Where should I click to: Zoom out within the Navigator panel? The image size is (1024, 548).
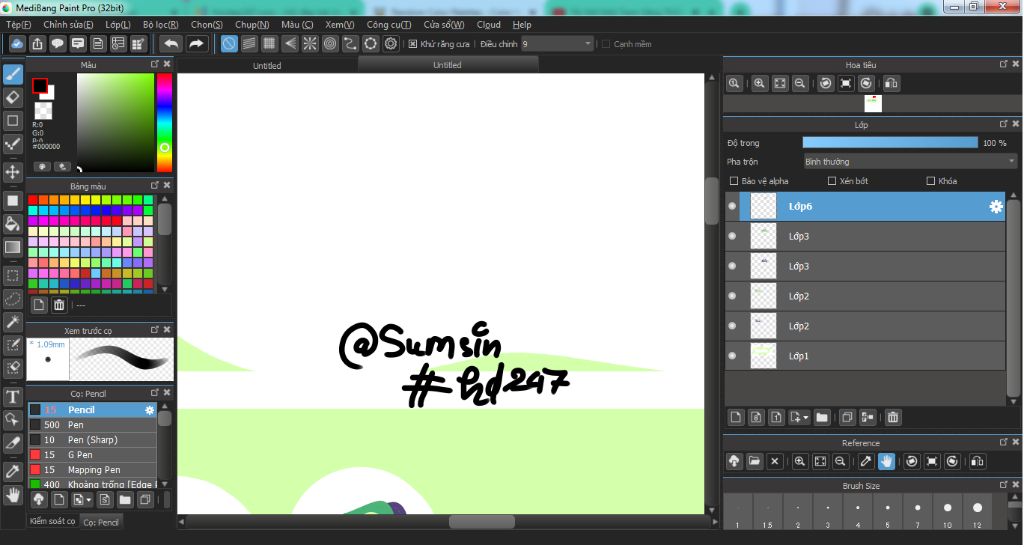tap(800, 84)
